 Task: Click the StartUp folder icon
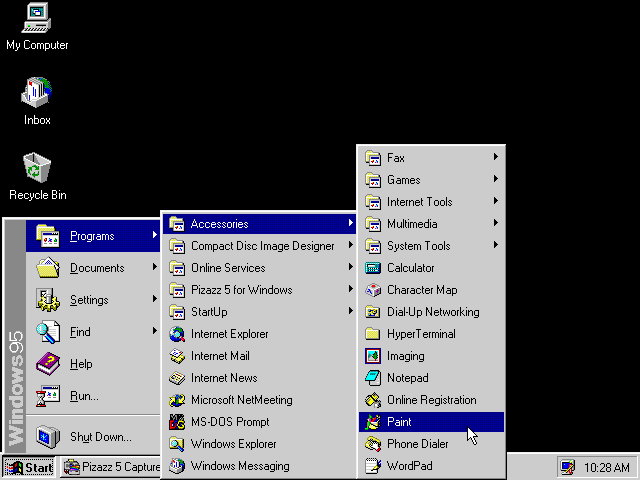tap(177, 312)
